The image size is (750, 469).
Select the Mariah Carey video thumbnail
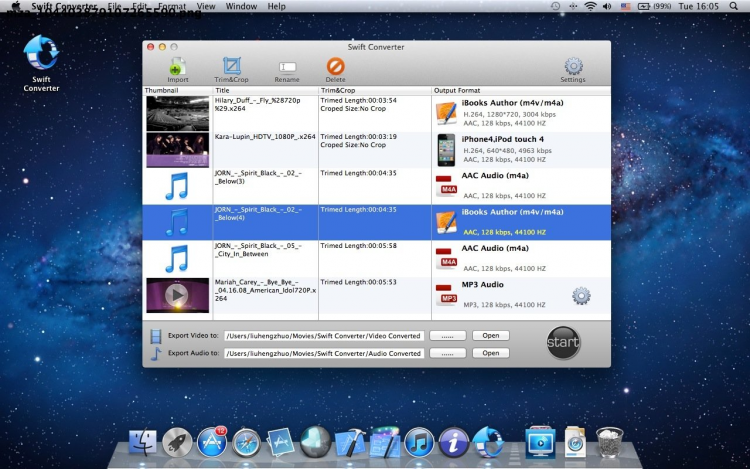(177, 295)
